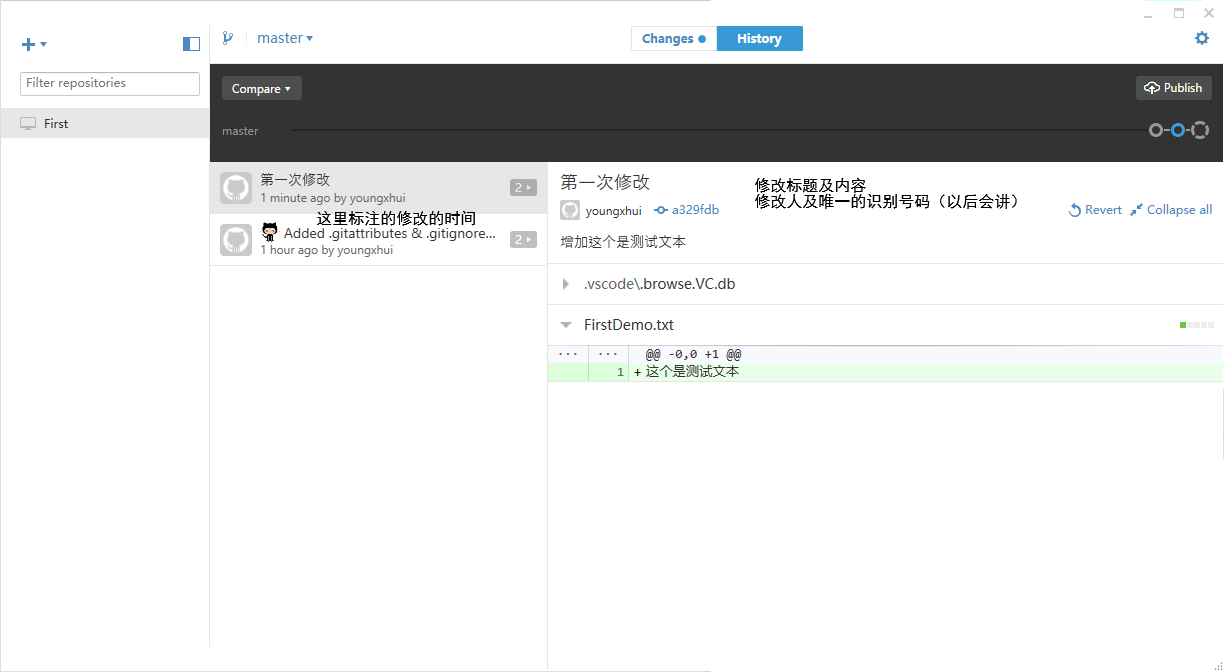
Task: Click the Filter repositories input field
Action: pos(110,84)
